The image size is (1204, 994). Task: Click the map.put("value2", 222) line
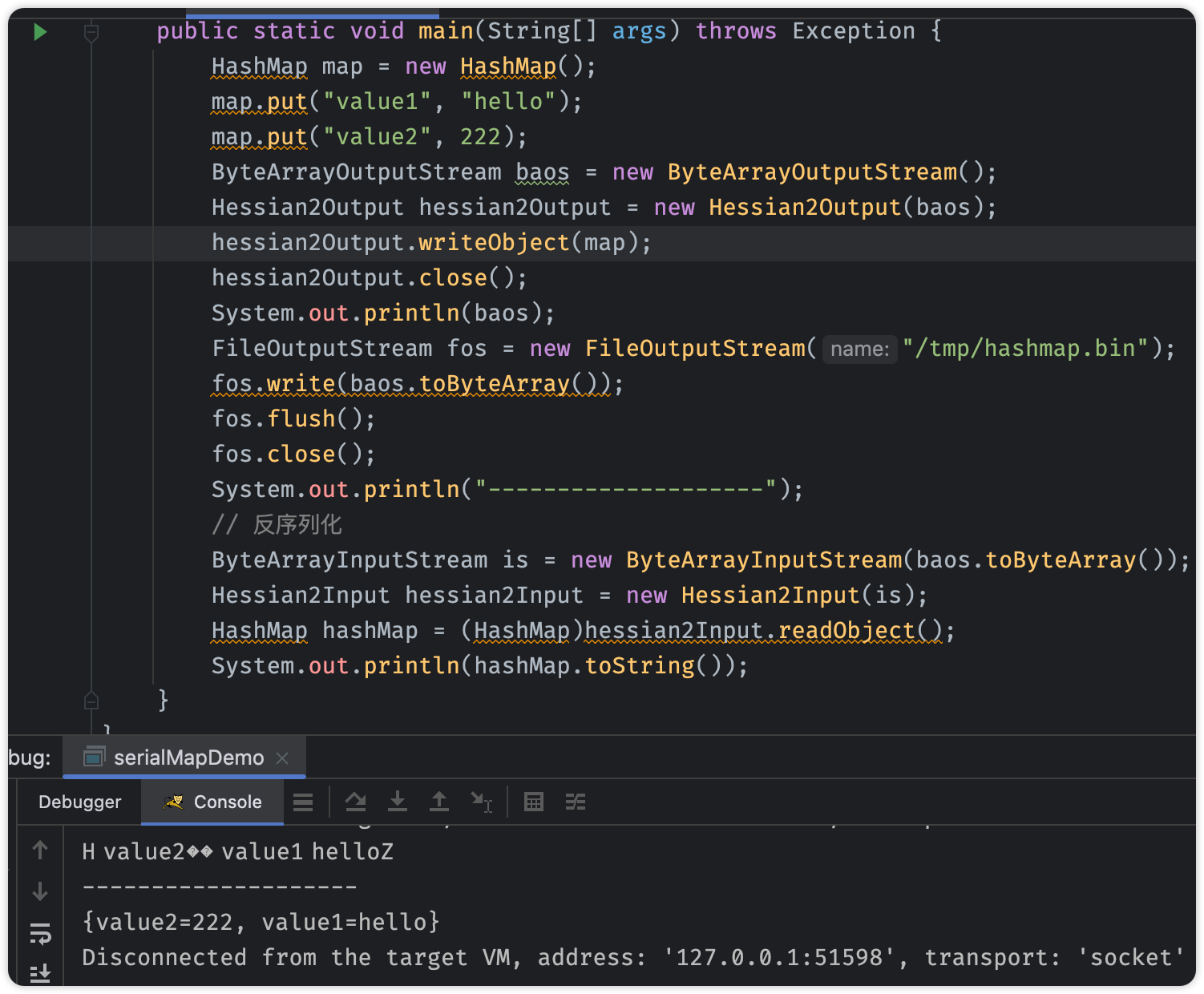click(370, 137)
